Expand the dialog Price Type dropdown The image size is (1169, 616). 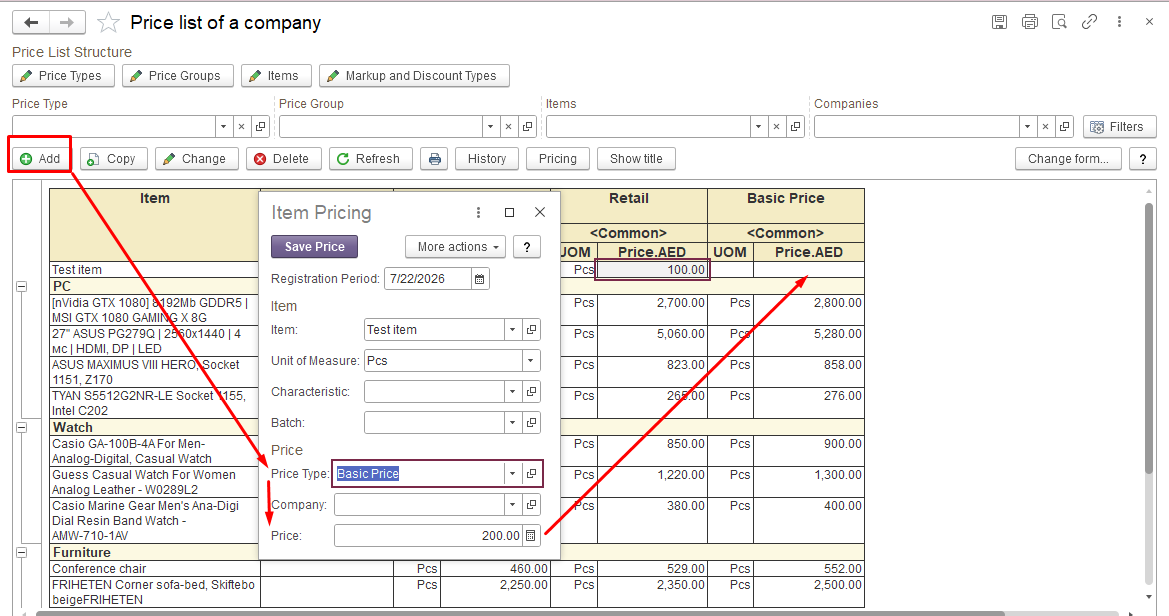512,474
